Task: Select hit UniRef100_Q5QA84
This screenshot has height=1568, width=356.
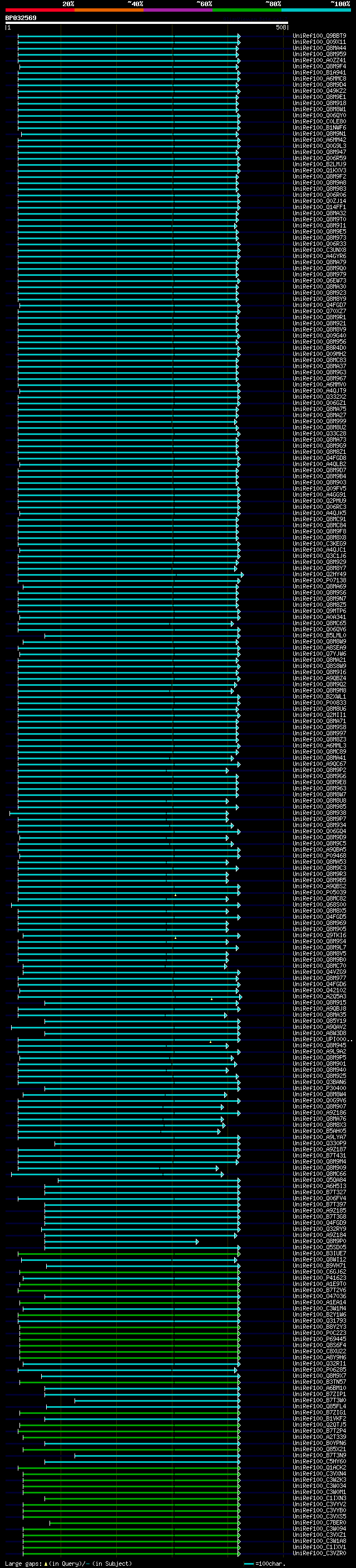Action: [319, 1180]
